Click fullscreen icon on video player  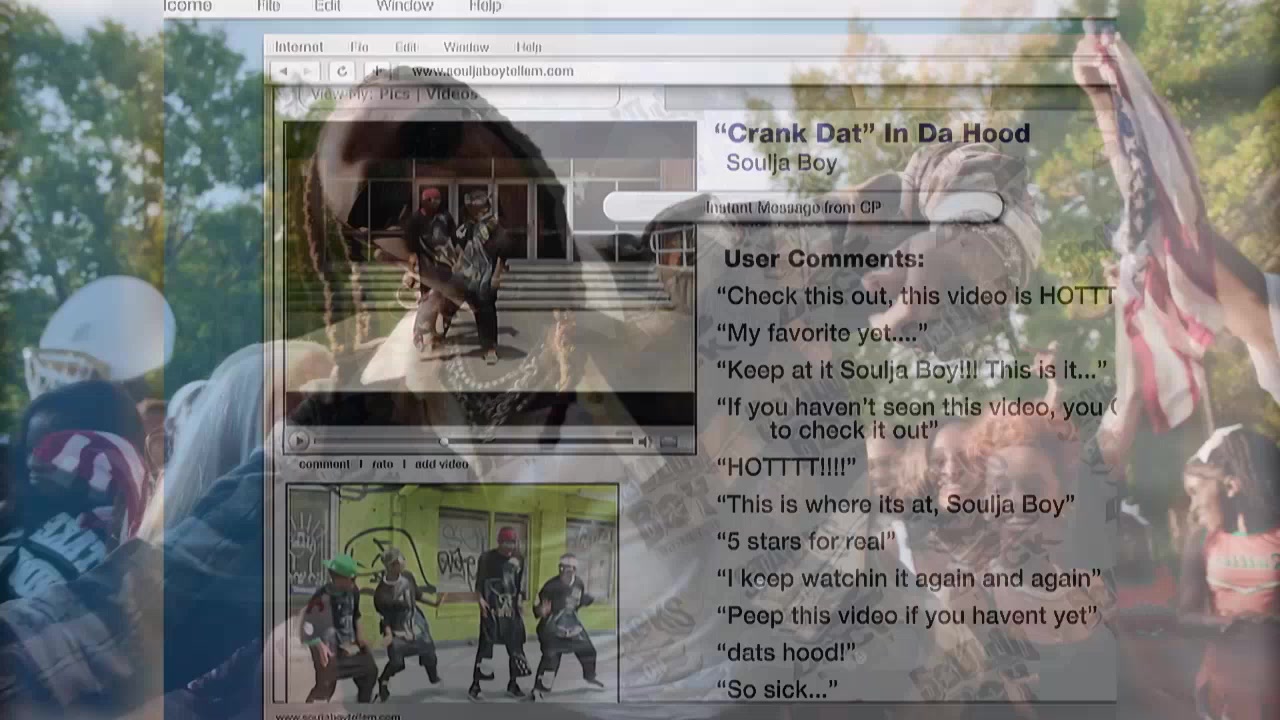[x=669, y=441]
